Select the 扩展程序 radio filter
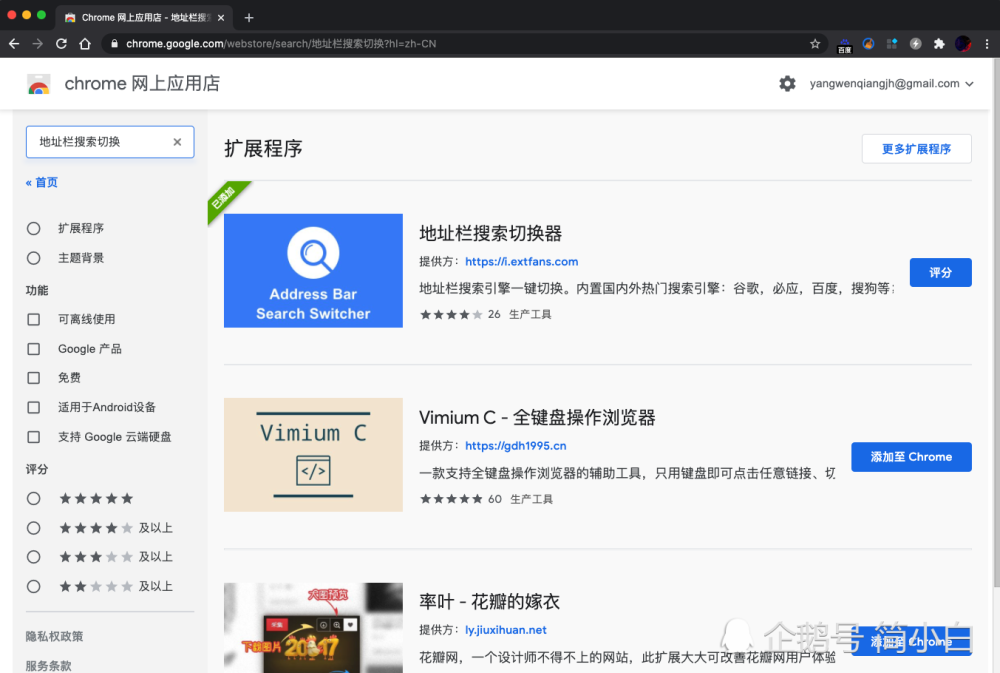Screen dimensions: 1000x673 34,228
